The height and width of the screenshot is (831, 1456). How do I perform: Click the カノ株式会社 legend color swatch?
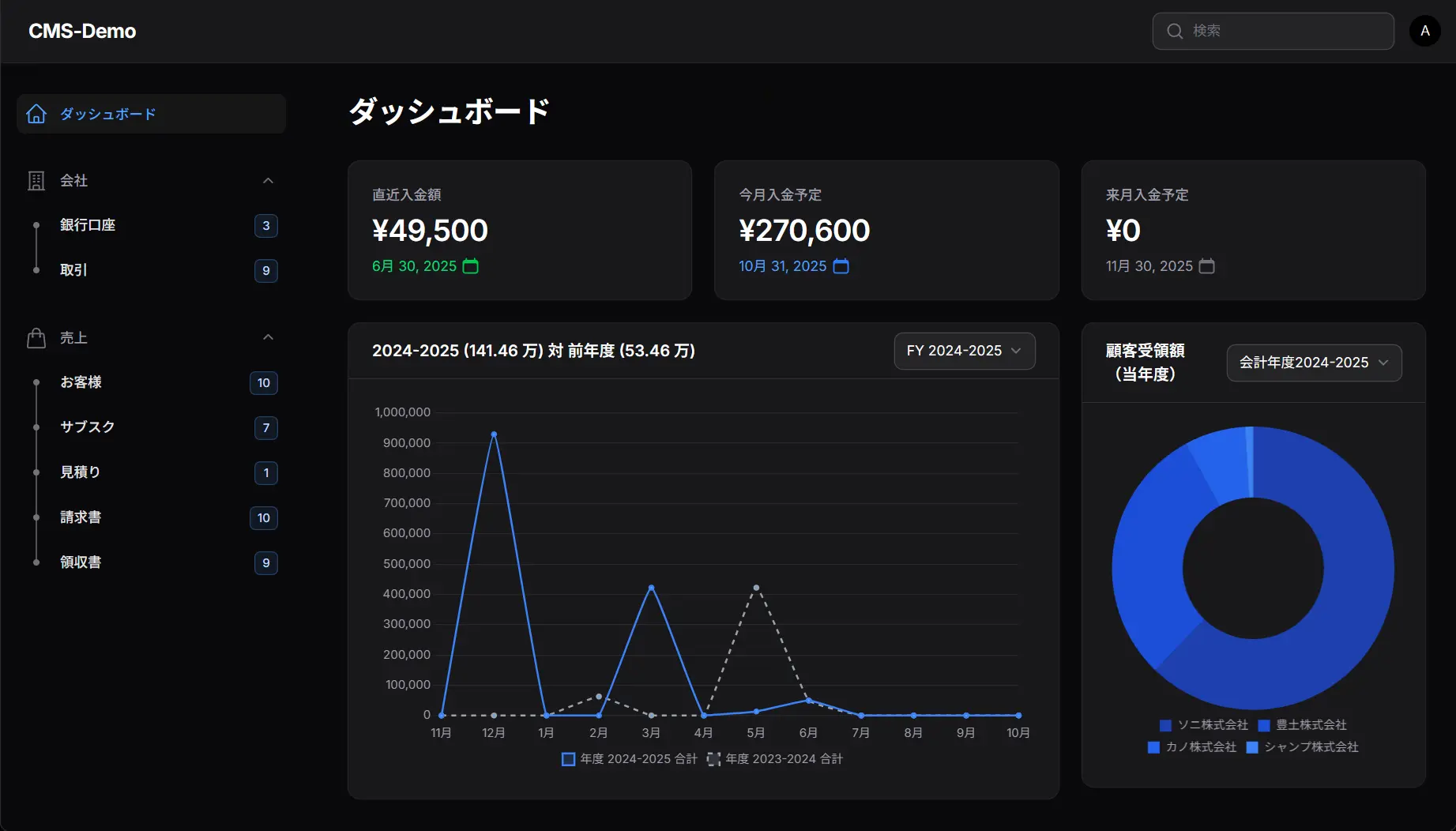pyautogui.click(x=1153, y=747)
